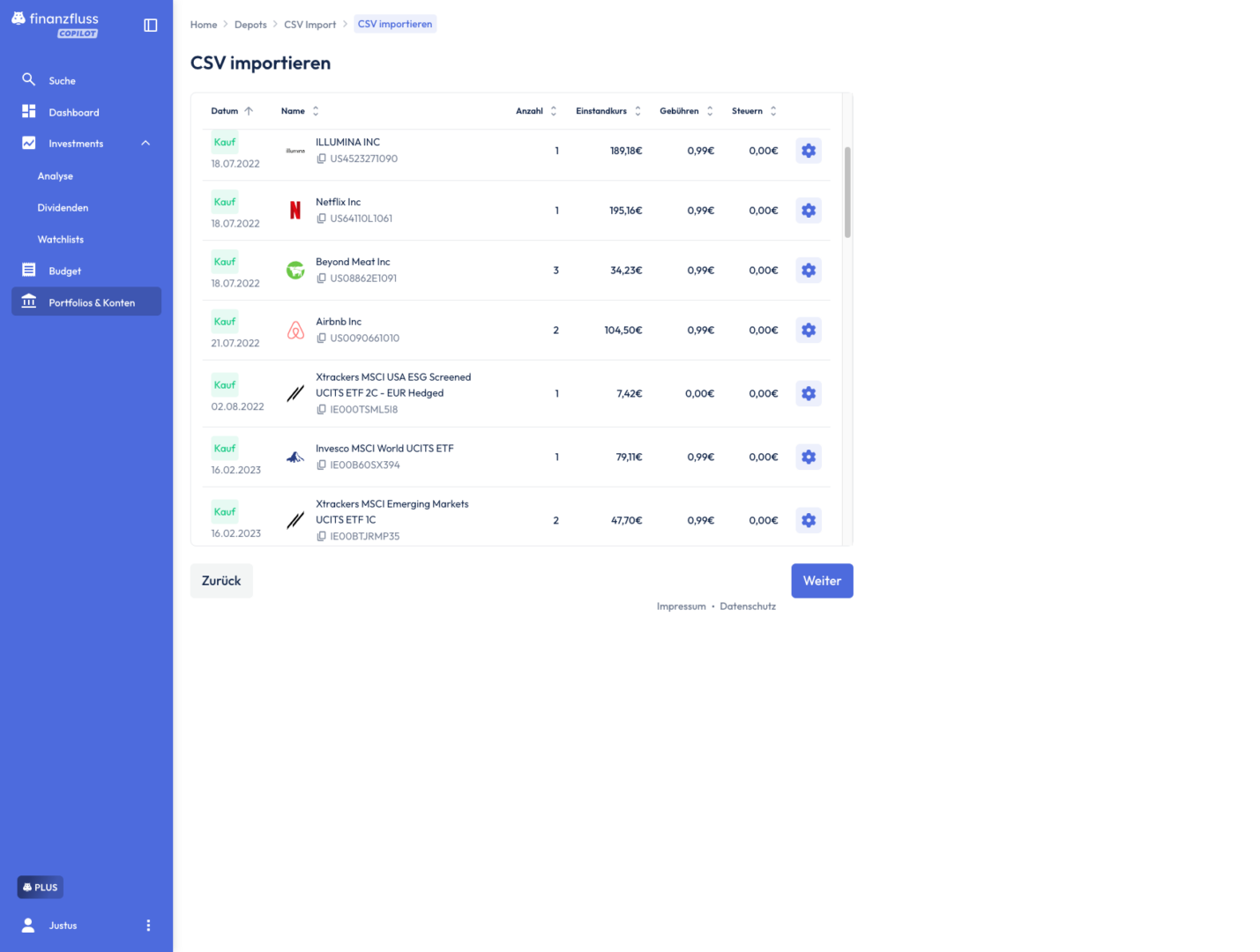Click the Investments chart icon
The image size is (1260, 952).
(29, 143)
